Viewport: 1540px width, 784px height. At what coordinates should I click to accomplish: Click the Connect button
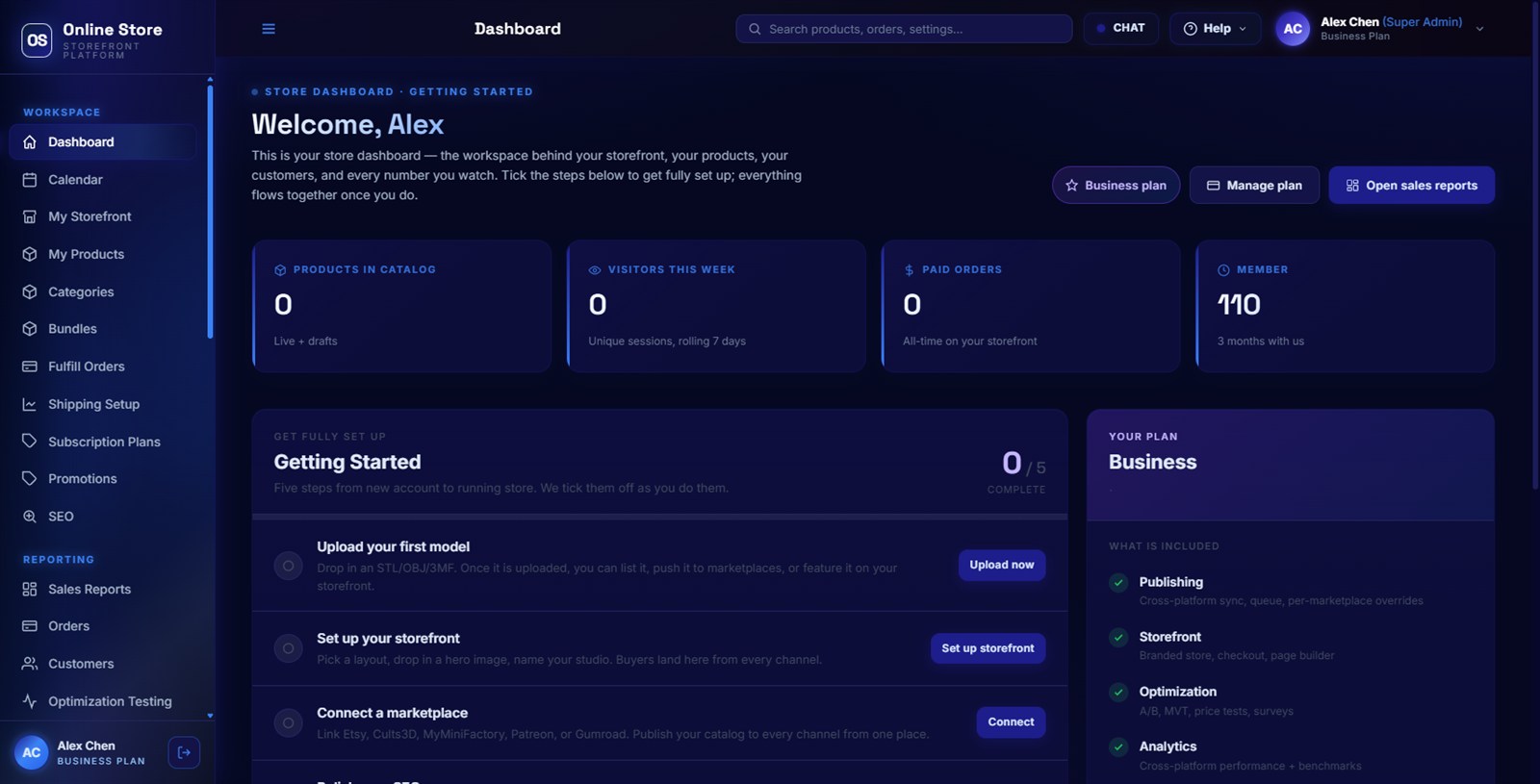tap(1011, 722)
